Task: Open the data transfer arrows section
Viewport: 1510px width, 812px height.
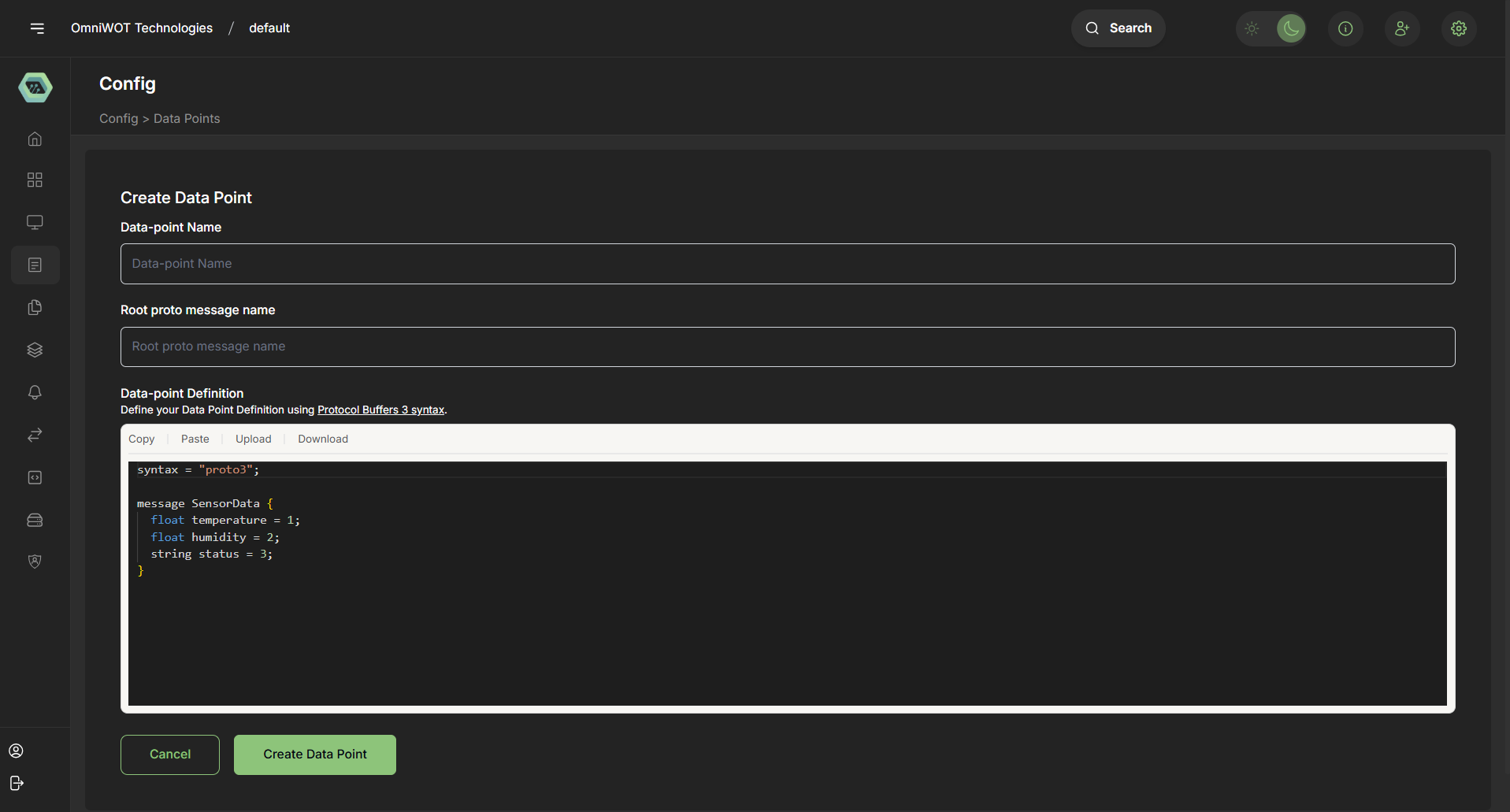Action: point(35,435)
